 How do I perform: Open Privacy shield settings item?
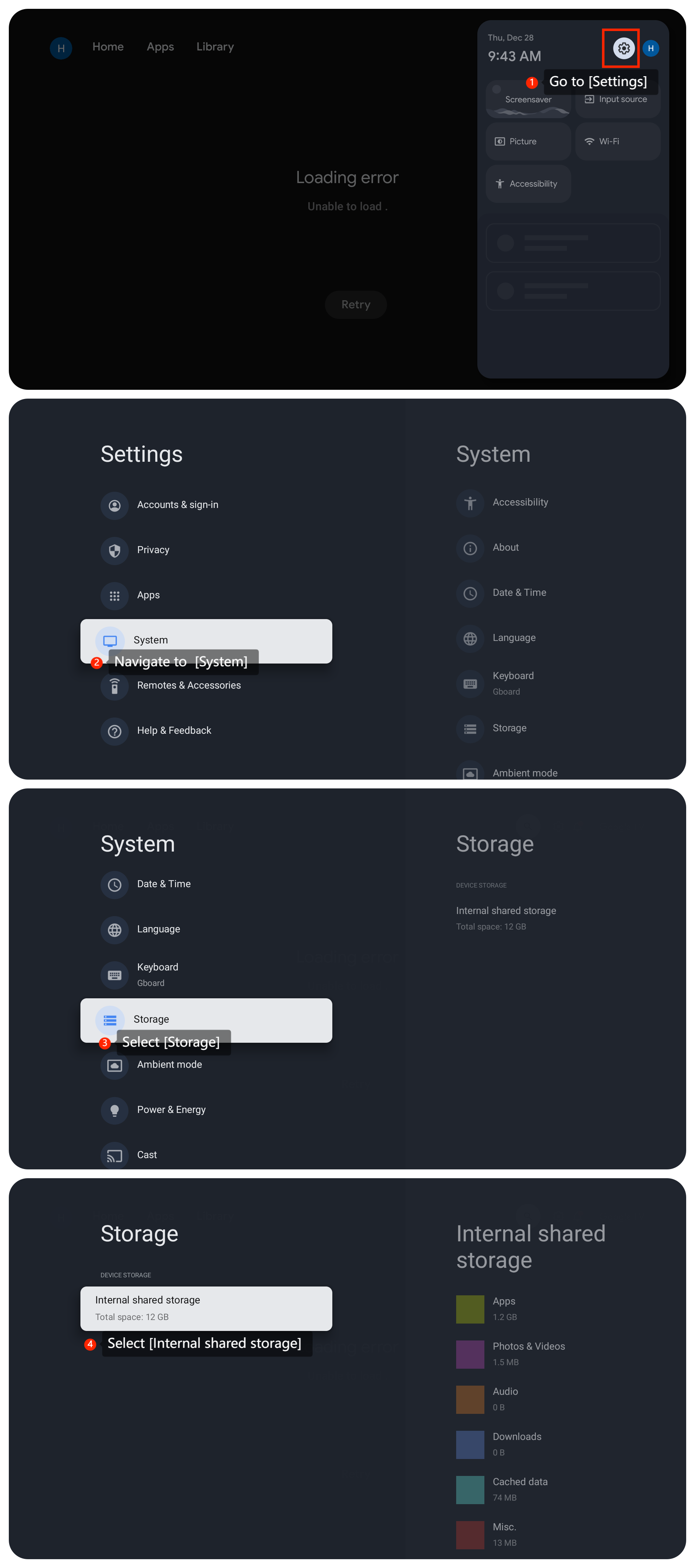[153, 550]
